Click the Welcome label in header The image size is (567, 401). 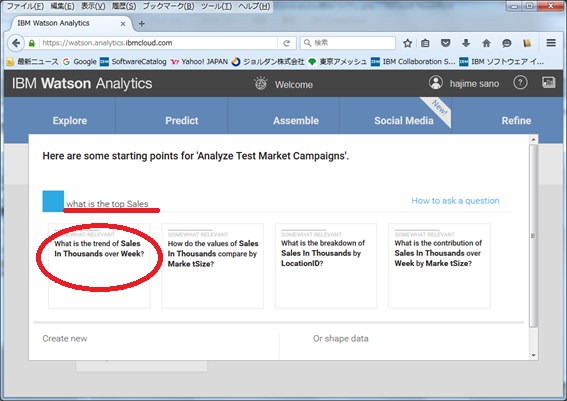294,85
